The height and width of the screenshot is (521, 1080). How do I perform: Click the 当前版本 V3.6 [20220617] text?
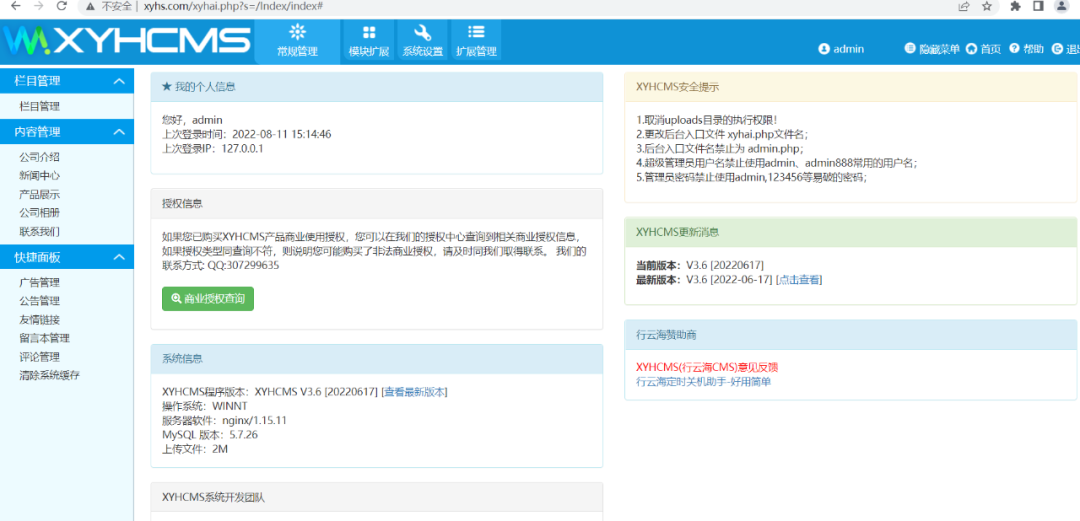(699, 265)
